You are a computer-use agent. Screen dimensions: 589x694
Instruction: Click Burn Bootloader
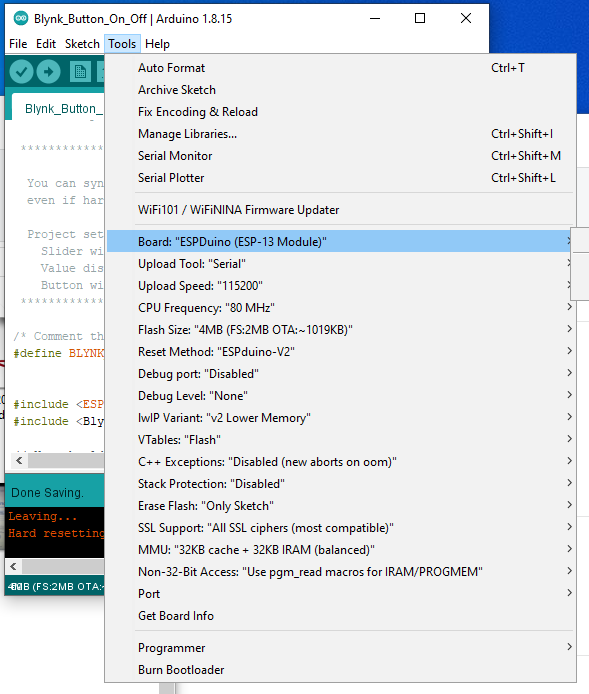[341, 670]
